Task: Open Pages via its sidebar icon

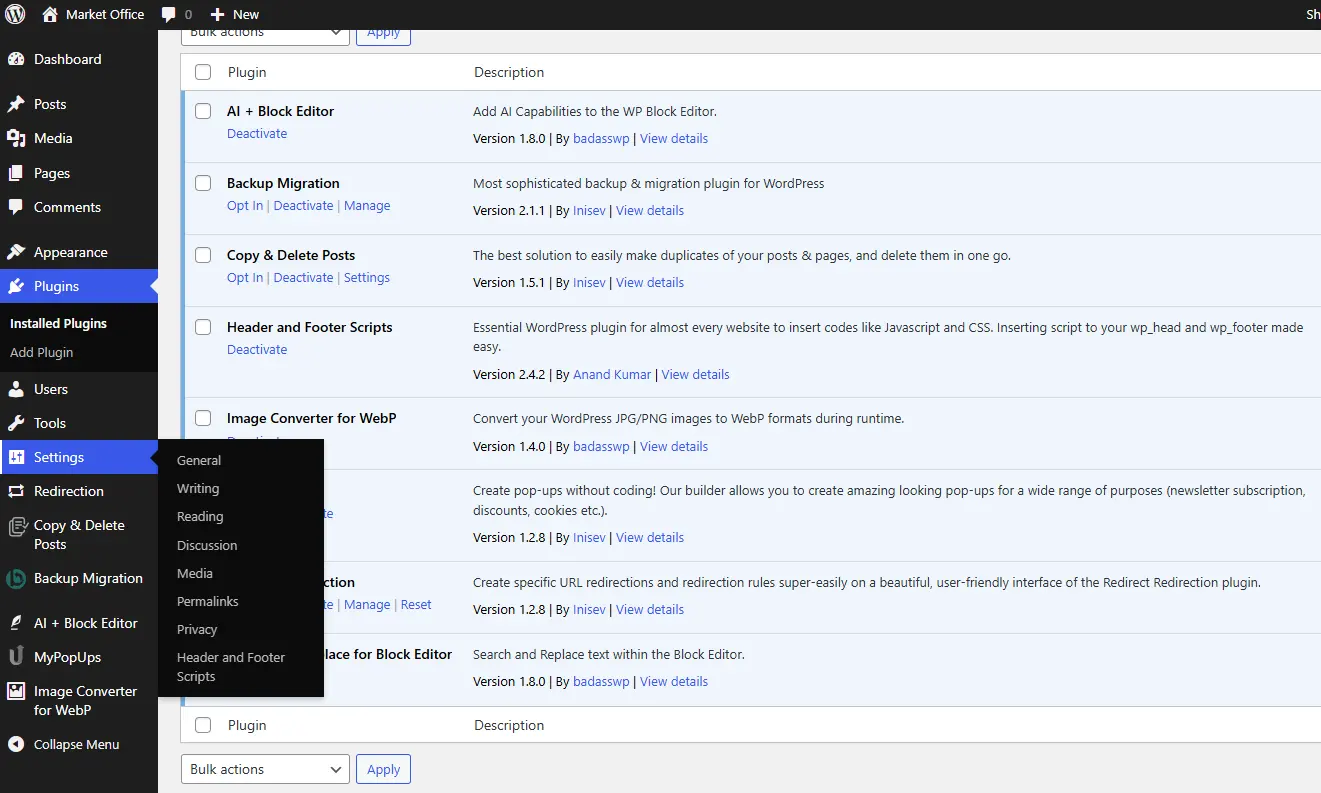Action: 16,173
